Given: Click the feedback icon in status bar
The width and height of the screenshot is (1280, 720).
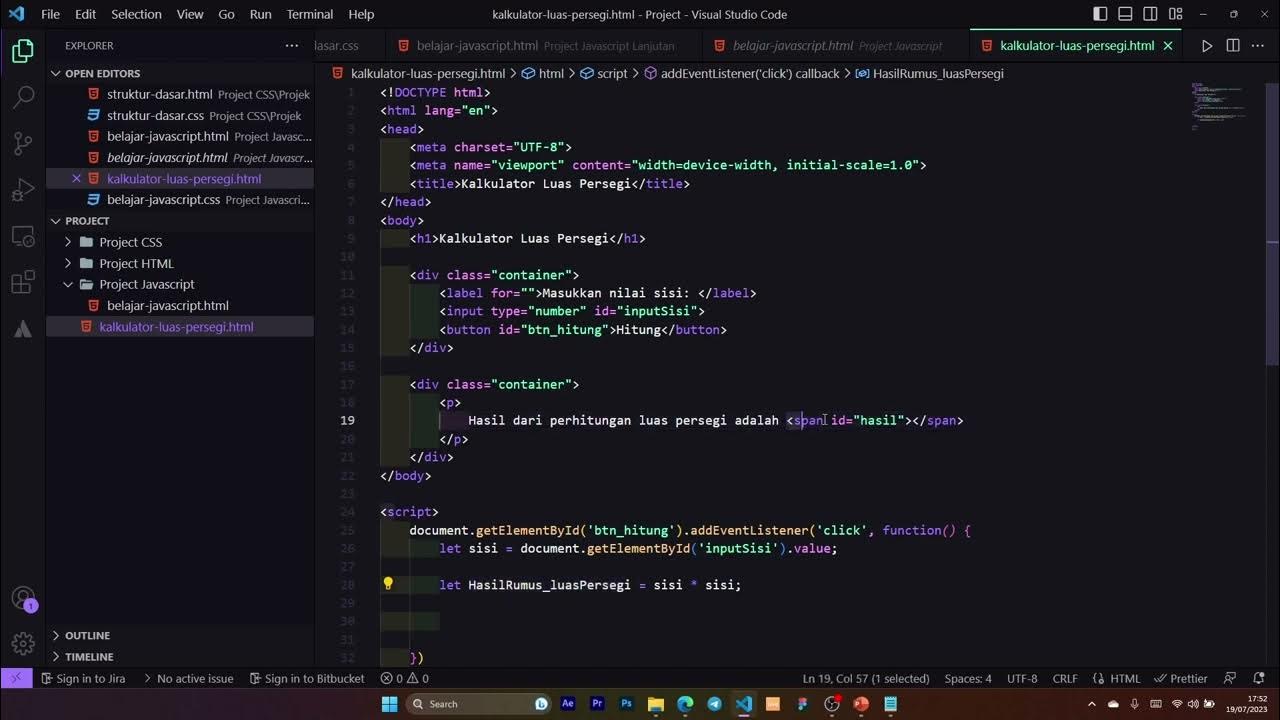Looking at the screenshot, I should click(1231, 678).
